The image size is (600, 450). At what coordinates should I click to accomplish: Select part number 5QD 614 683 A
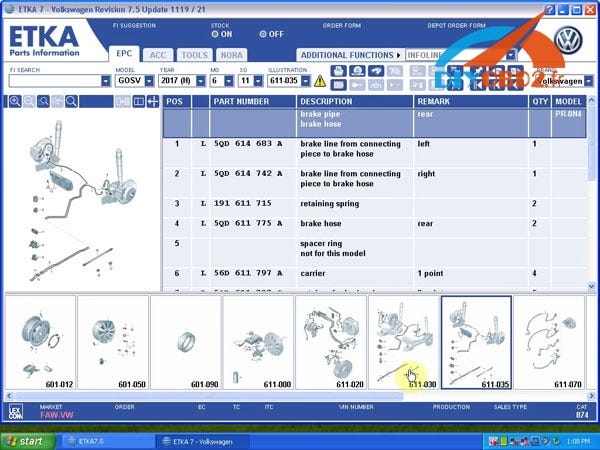point(248,143)
